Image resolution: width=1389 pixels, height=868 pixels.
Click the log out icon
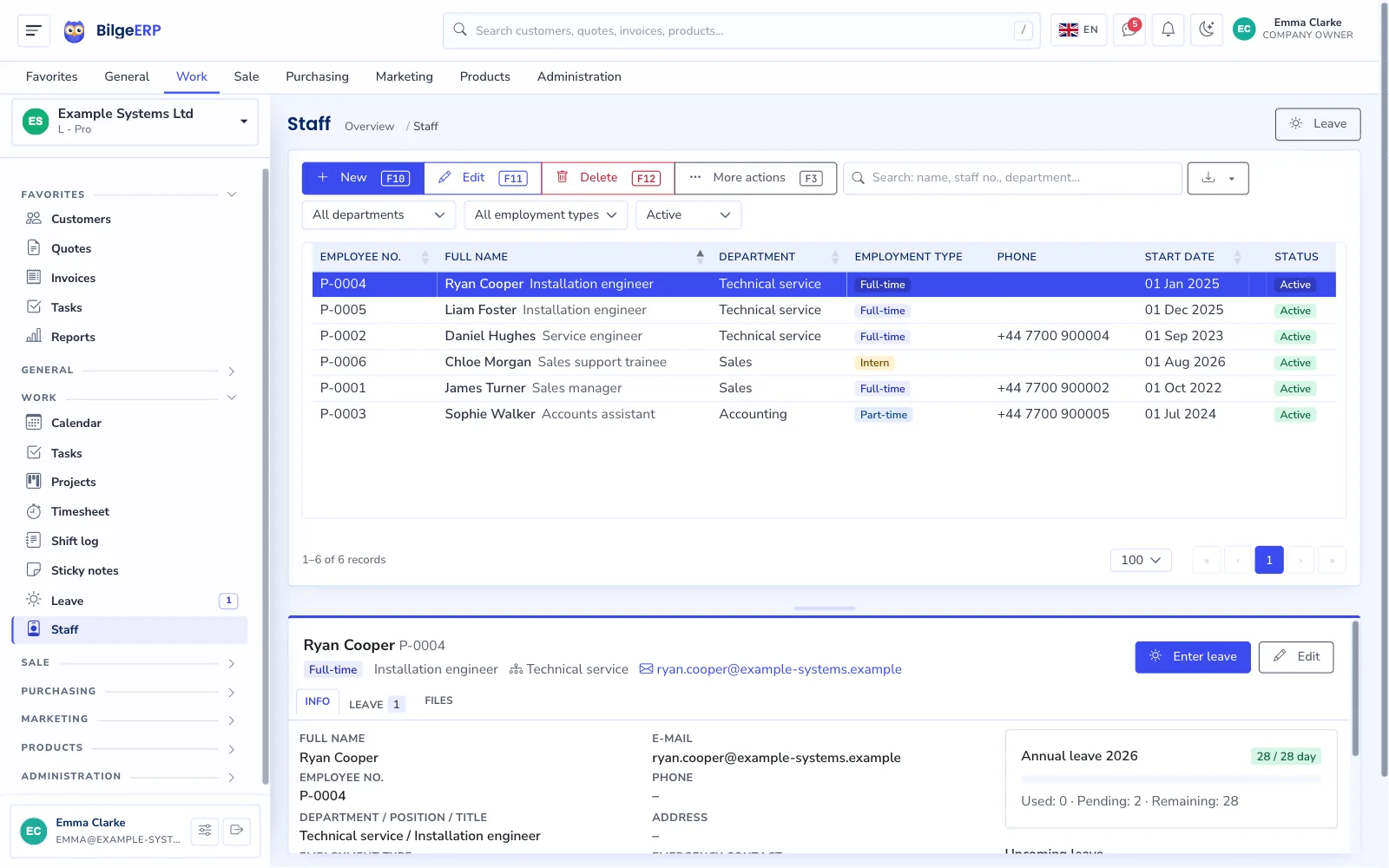click(x=236, y=831)
